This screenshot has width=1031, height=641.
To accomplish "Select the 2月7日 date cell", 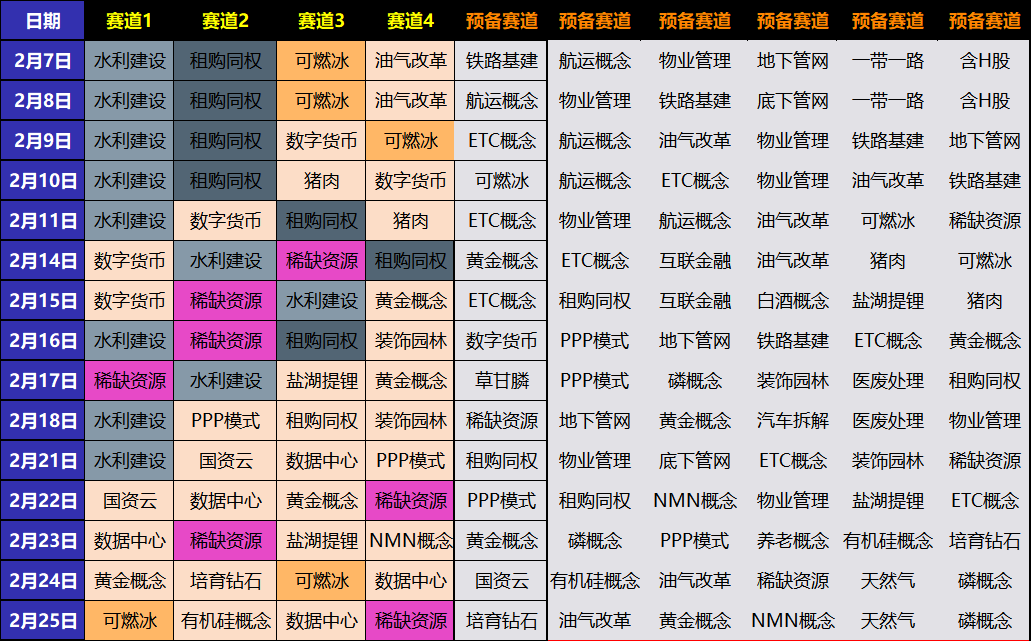I will pos(43,60).
